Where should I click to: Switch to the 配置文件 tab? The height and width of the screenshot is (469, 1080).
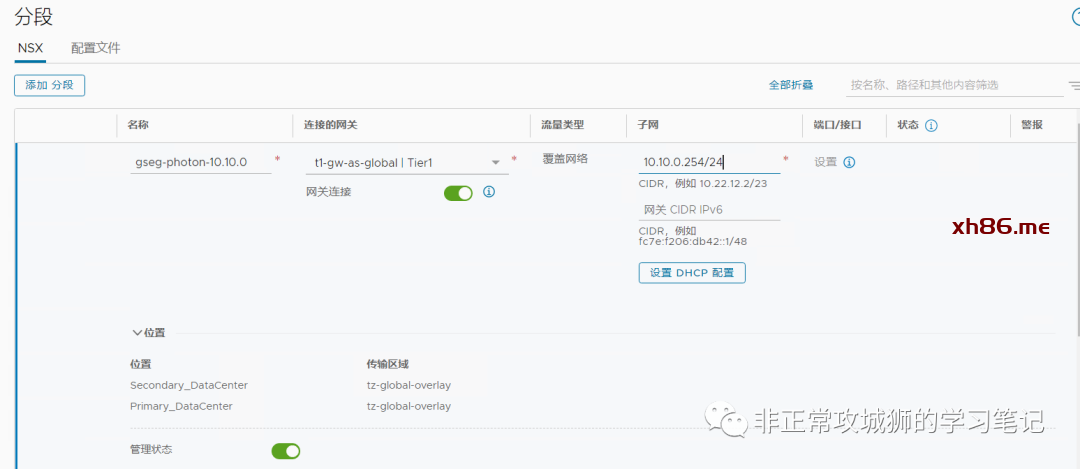(96, 48)
